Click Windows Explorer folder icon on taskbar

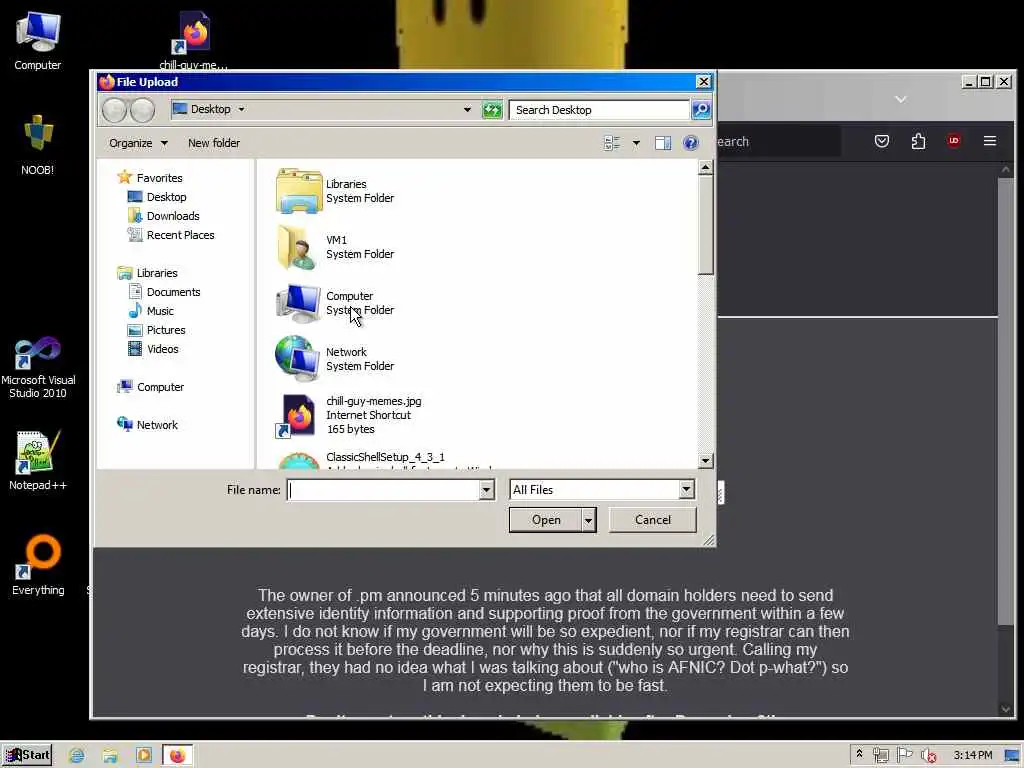coord(110,756)
